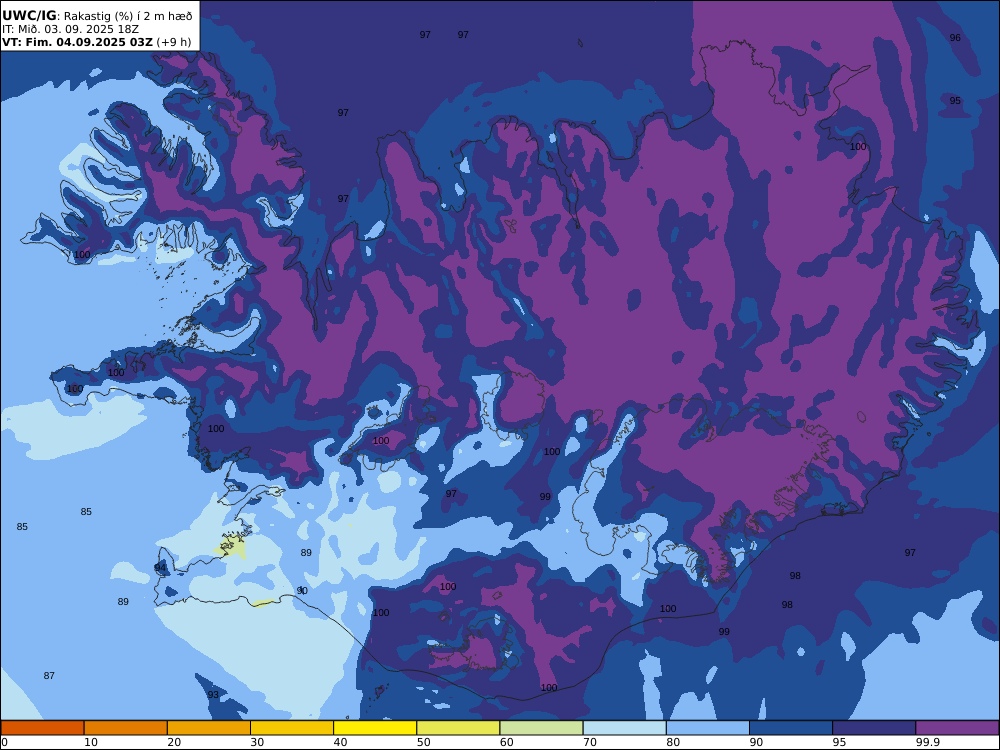Click the orange 10–20 legend swatch
This screenshot has height=750, width=1000.
(126, 728)
